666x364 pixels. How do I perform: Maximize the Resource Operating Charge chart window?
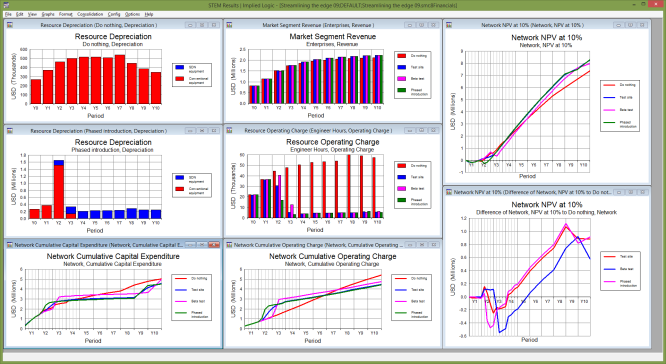[x=421, y=131]
